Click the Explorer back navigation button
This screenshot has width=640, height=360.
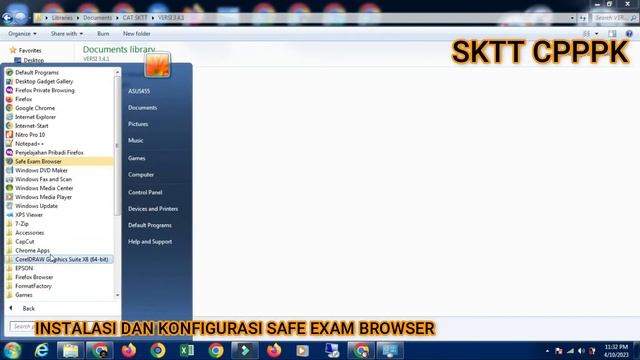click(x=7, y=18)
